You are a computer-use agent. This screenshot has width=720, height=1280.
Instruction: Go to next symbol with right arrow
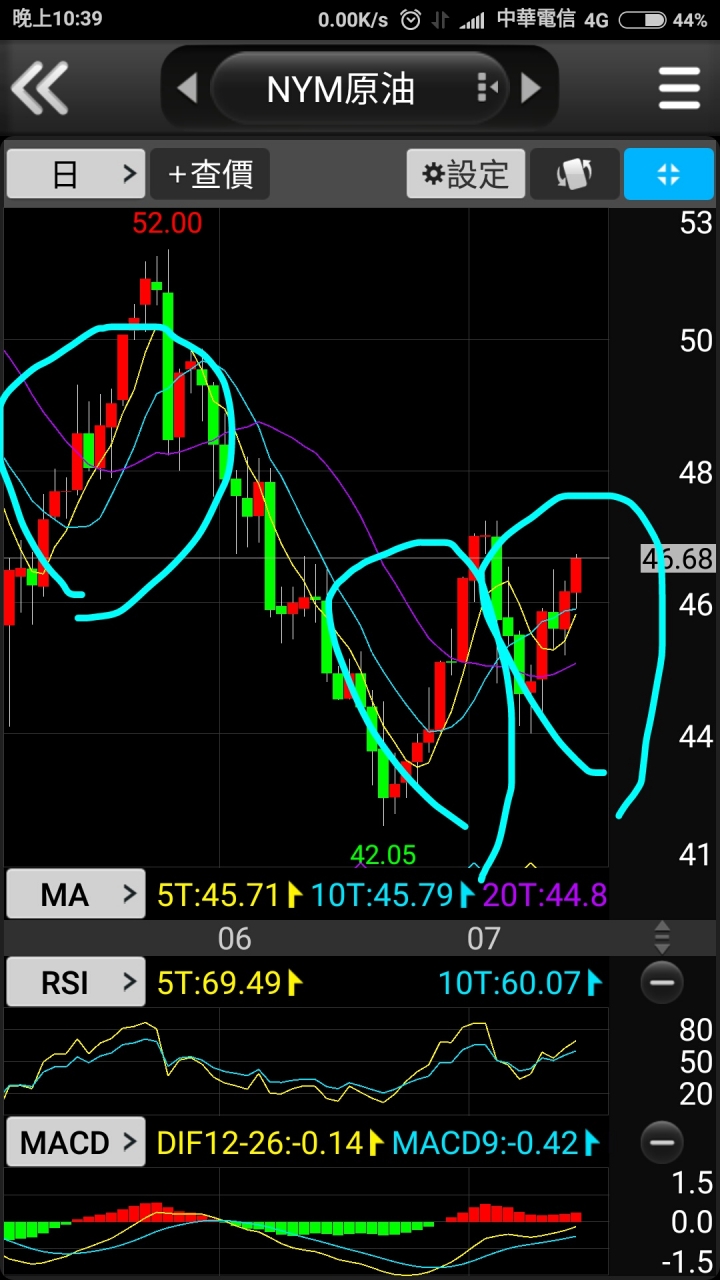tap(531, 88)
